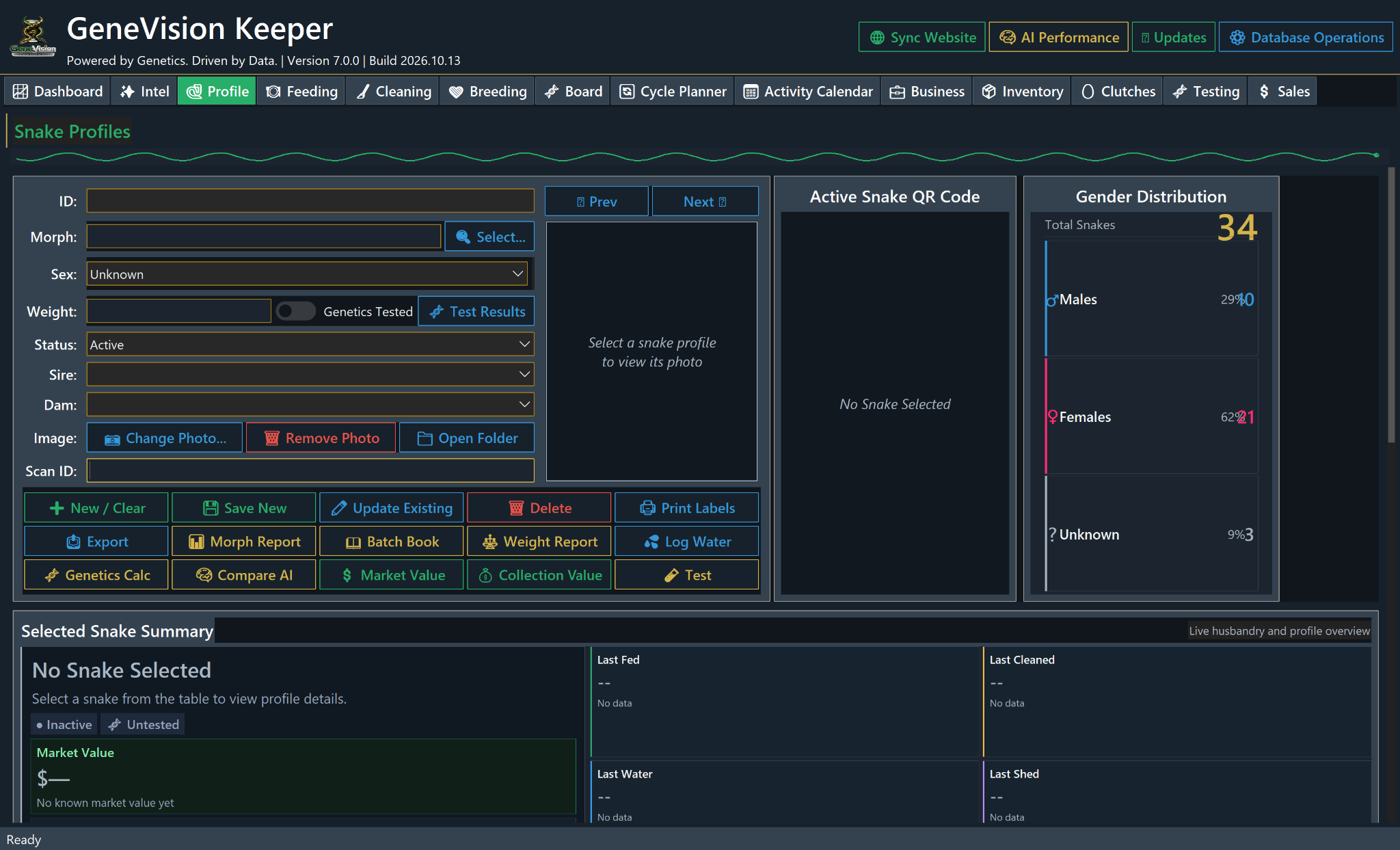1400x850 pixels.
Task: Open the Cycle Planner tab
Action: click(673, 92)
